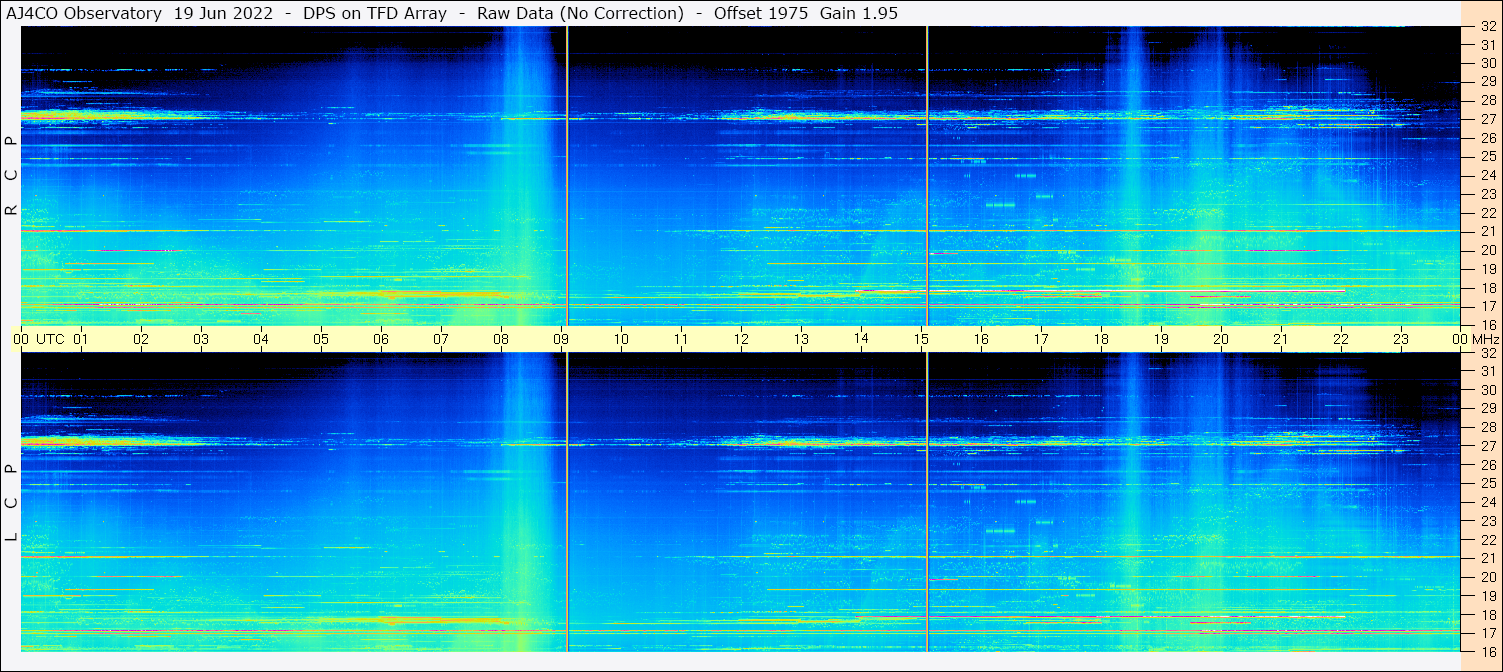Screen dimensions: 1503x672
Task: Click the 16 hour tick label
Action: pyautogui.click(x=981, y=339)
